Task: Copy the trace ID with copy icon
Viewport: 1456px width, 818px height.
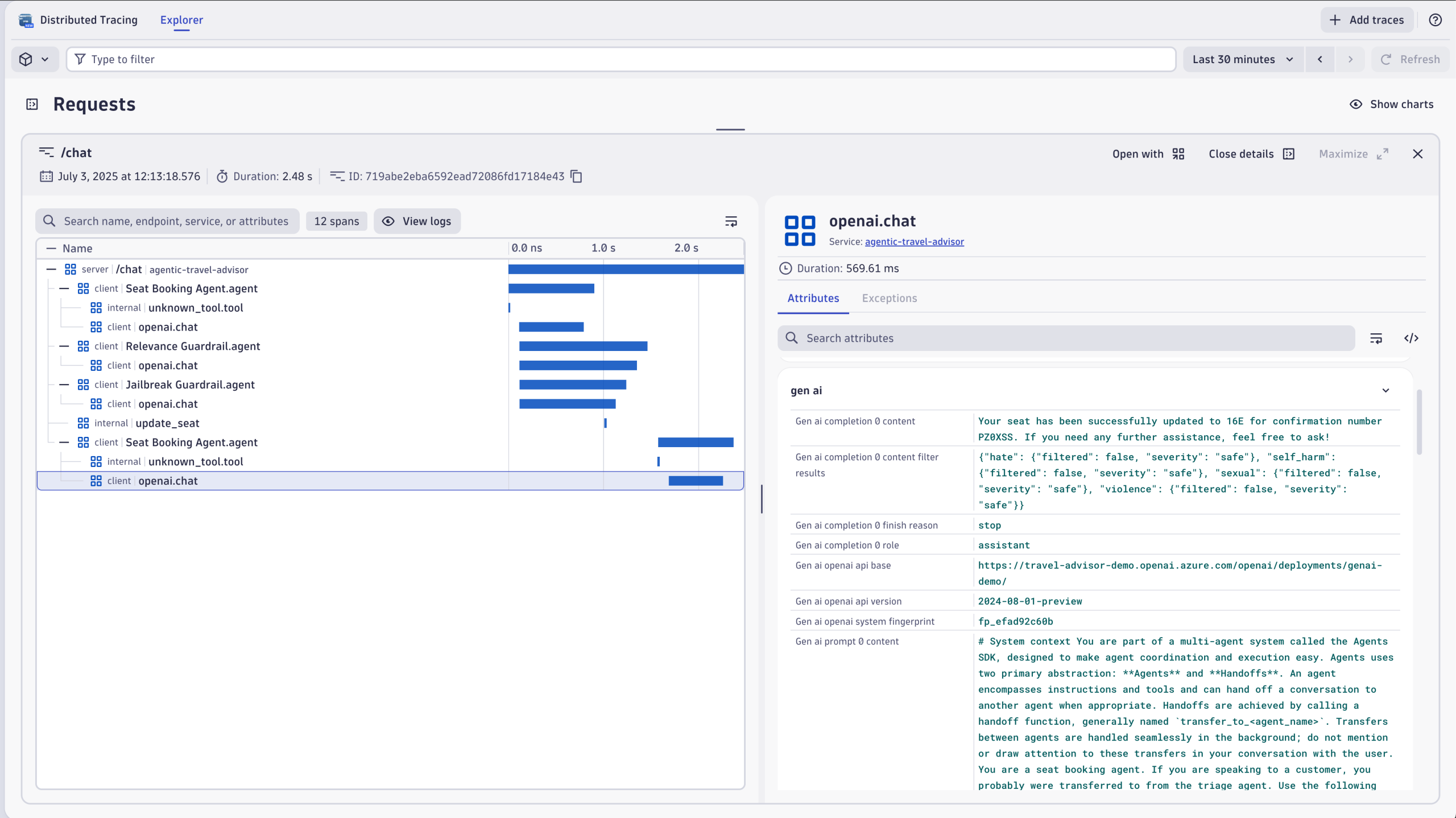Action: coord(576,176)
